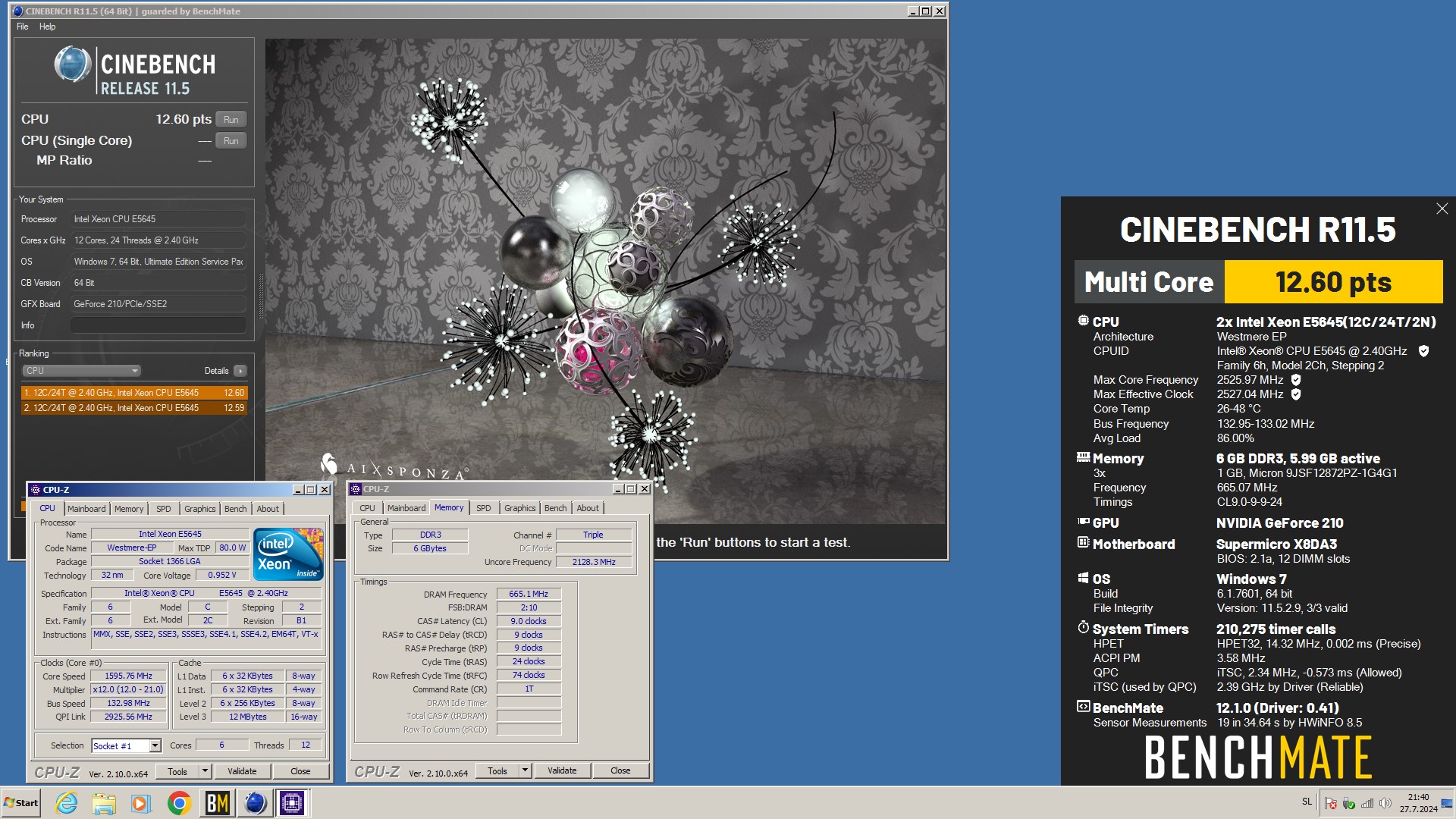
Task: Open SPD tab in left CPU-Z window
Action: tap(164, 509)
